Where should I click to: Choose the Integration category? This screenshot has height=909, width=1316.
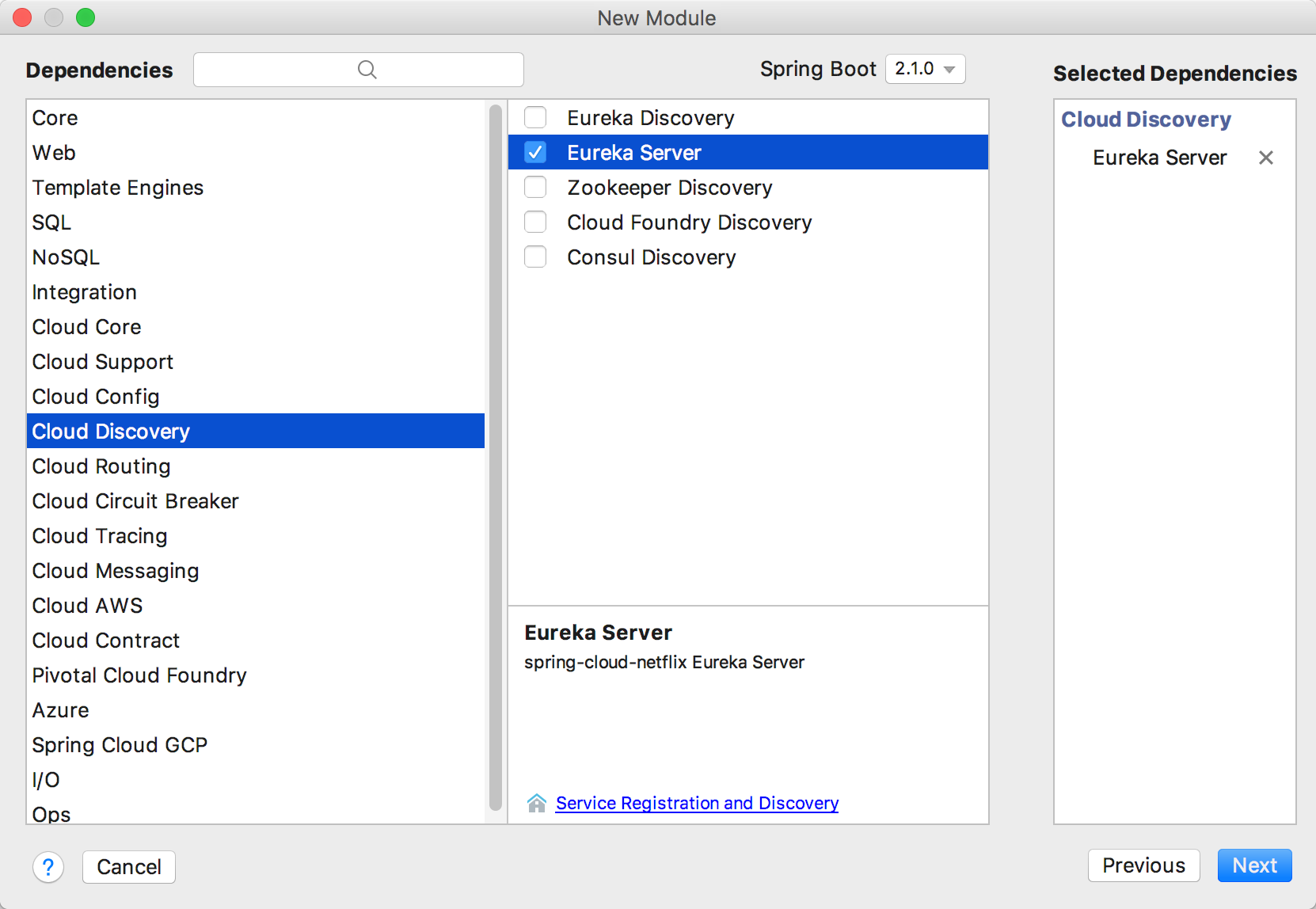[x=256, y=292]
